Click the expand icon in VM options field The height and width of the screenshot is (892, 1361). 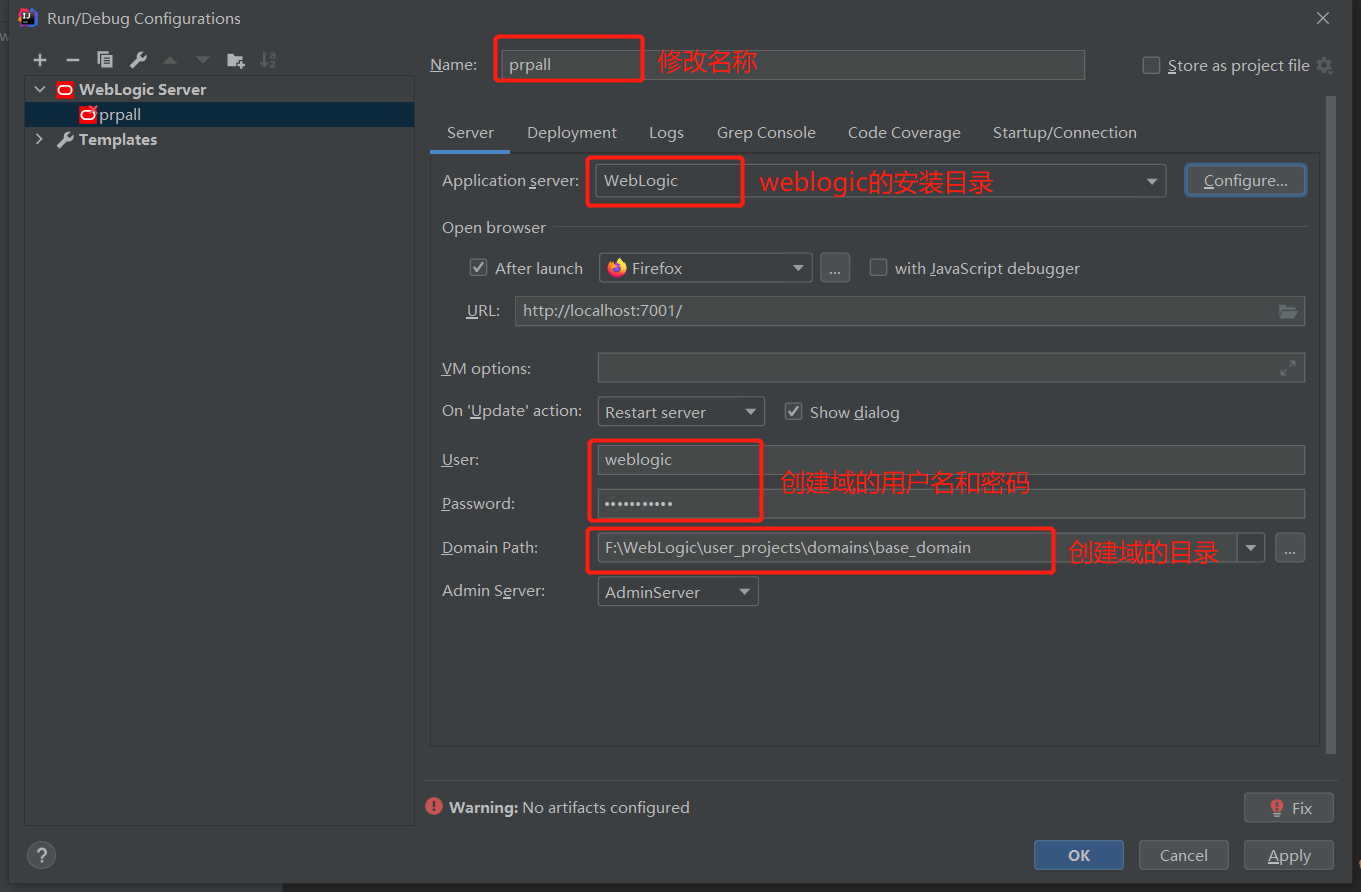1288,368
